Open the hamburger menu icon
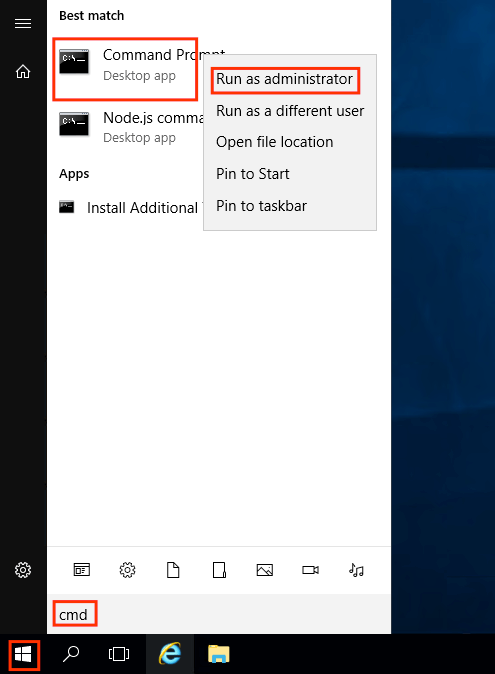Image resolution: width=495 pixels, height=674 pixels. point(23,23)
